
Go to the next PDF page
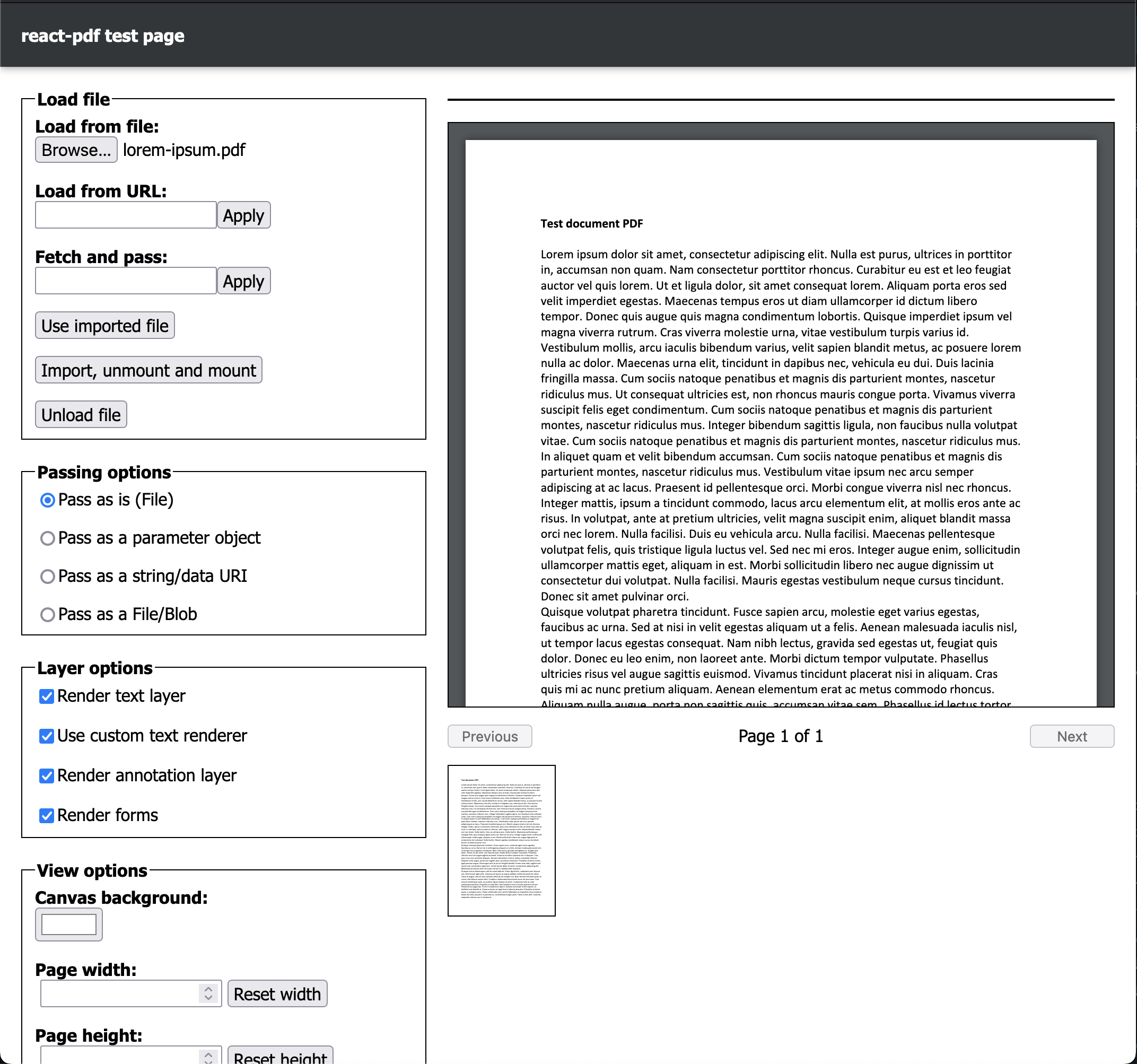(x=1071, y=736)
